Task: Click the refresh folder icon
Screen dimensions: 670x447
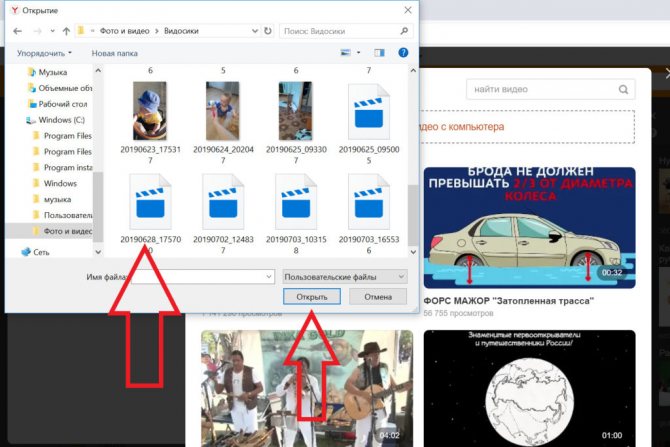Action: pos(268,31)
